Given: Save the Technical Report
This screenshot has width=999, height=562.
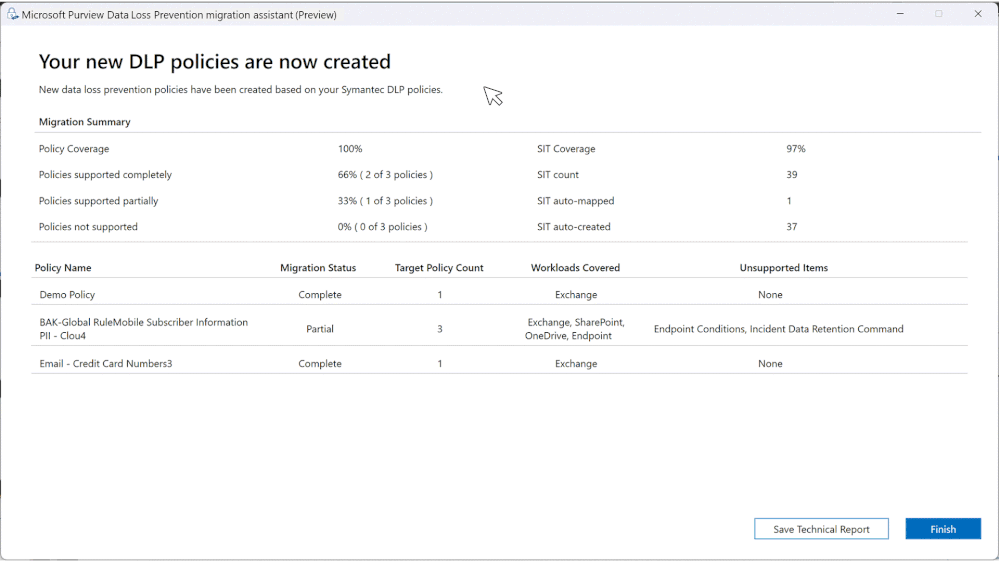Looking at the screenshot, I should point(821,529).
